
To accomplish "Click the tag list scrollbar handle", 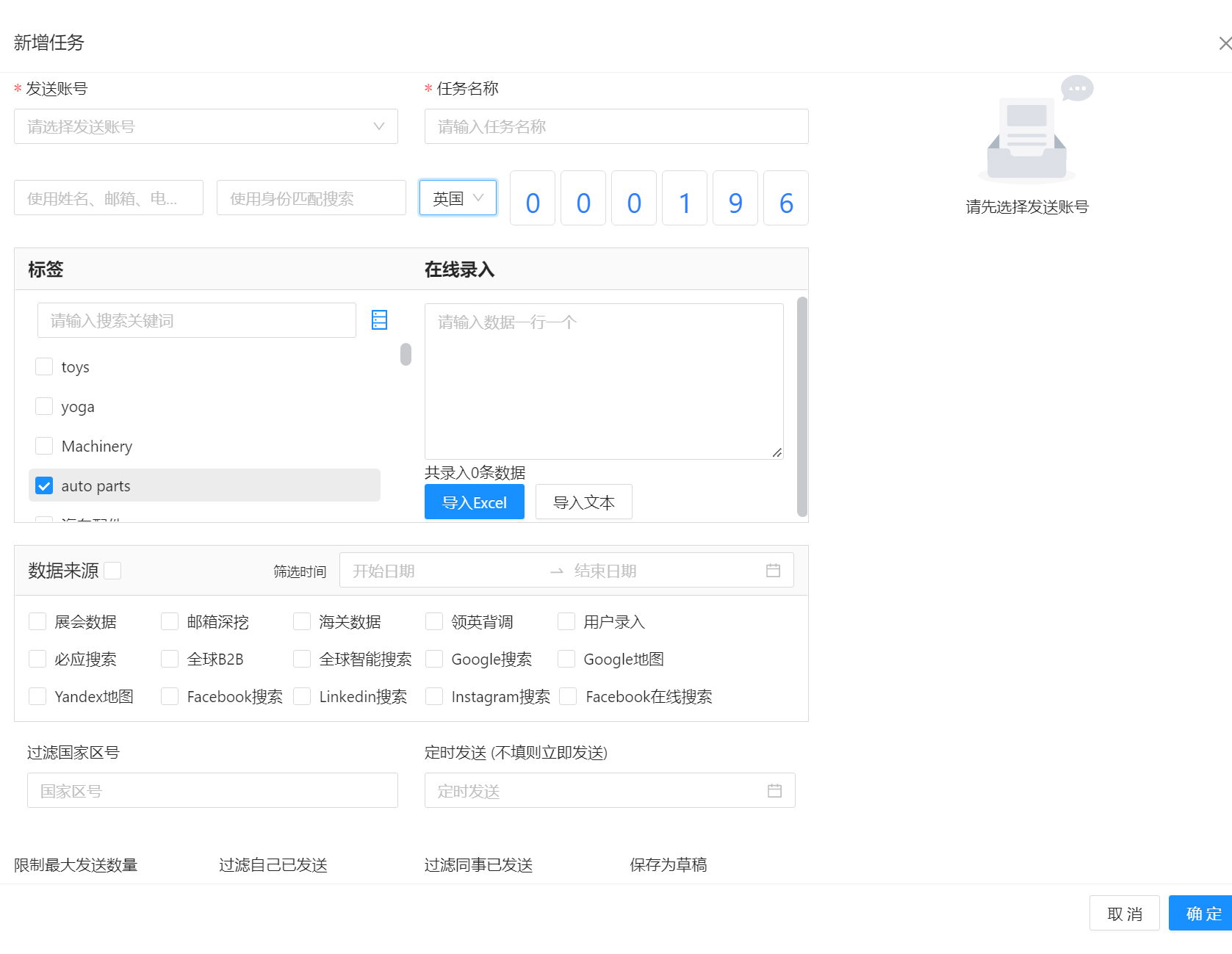I will [406, 354].
